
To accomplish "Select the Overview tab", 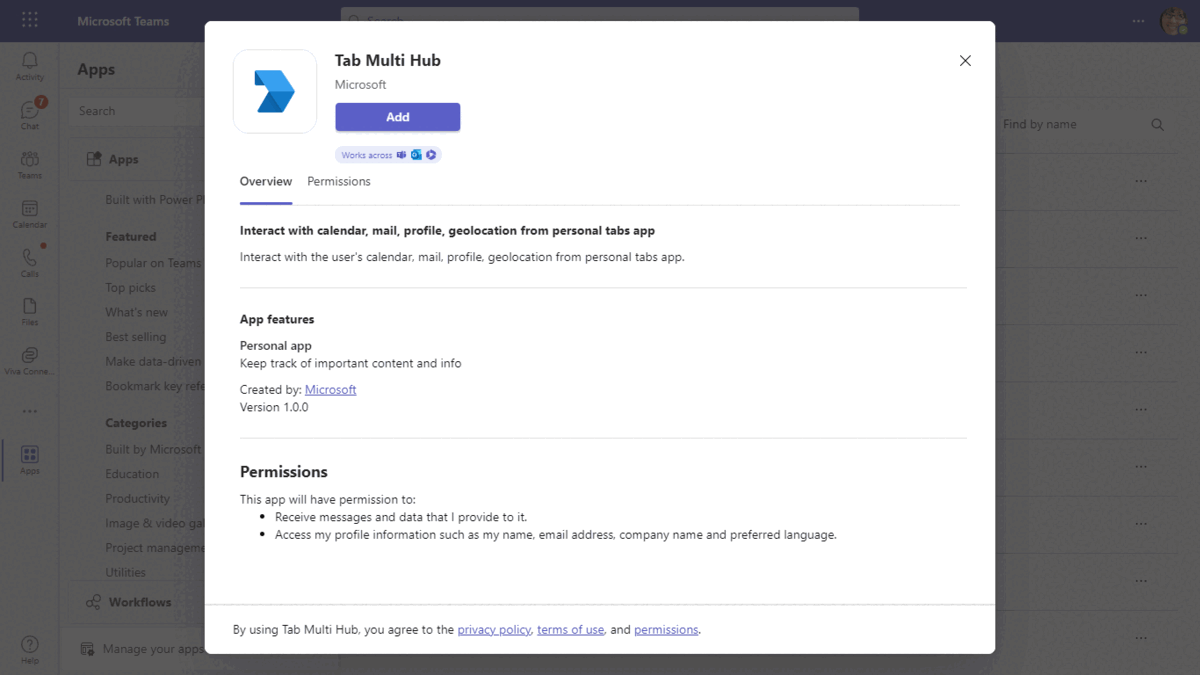I will pos(265,181).
